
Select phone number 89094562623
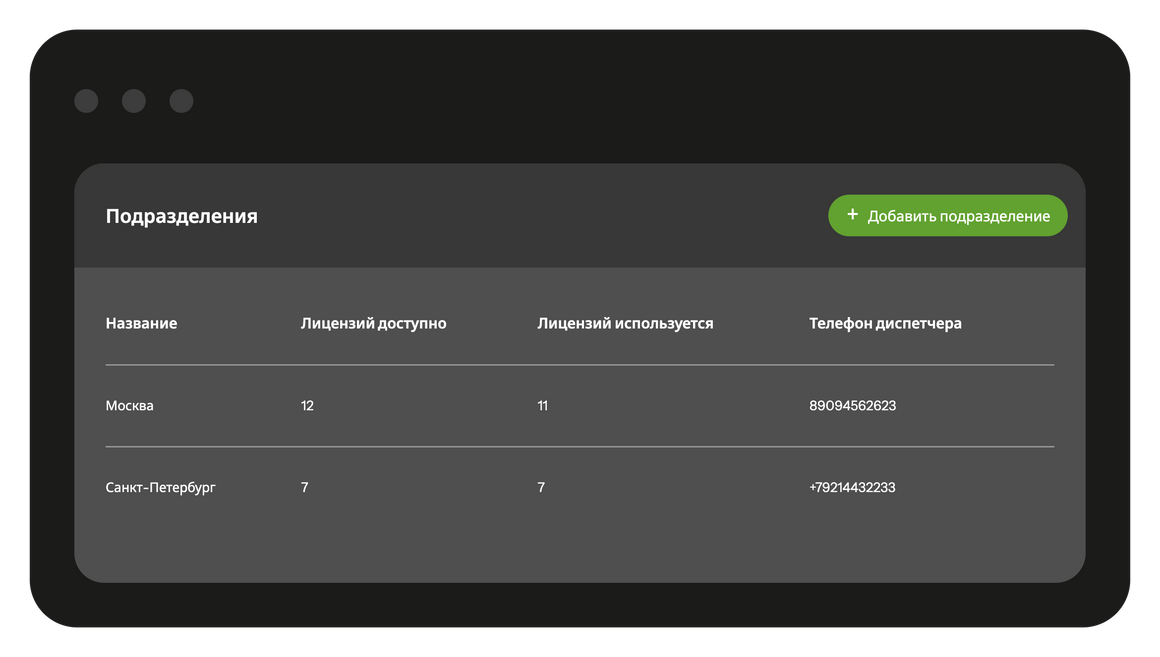[x=852, y=406]
